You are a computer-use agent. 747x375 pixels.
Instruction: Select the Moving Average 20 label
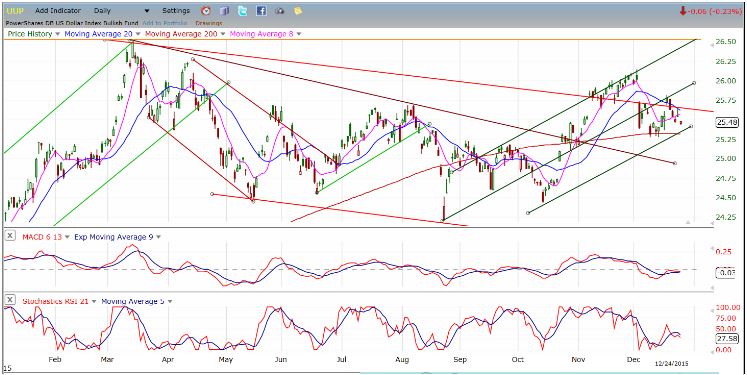tap(99, 34)
